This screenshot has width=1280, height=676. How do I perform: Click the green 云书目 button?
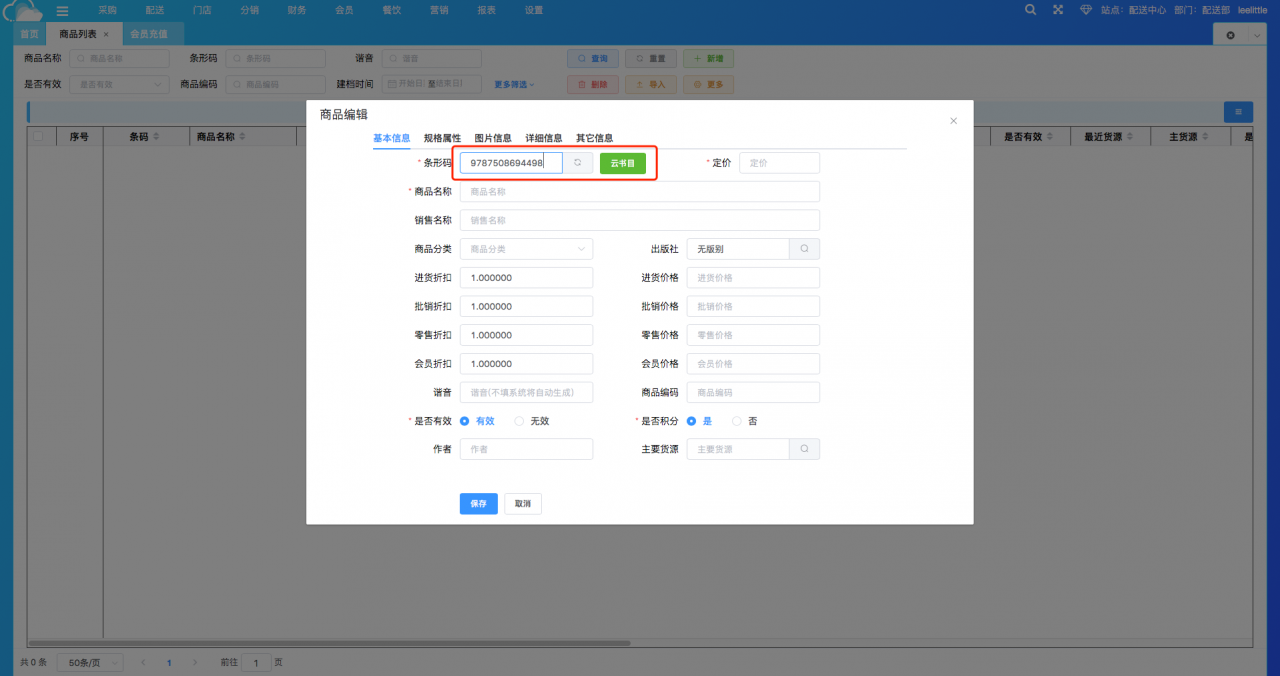(623, 163)
